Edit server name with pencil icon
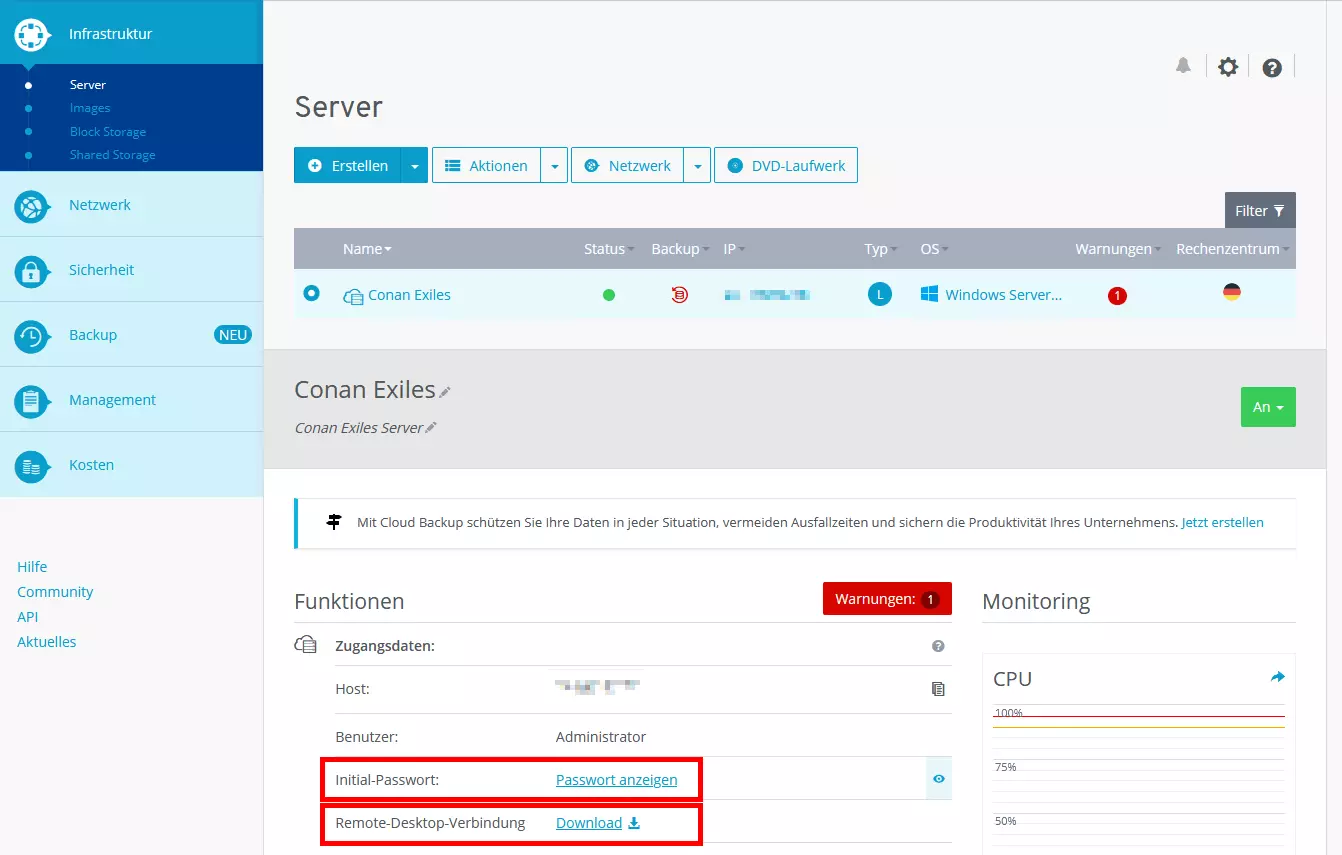1342x855 pixels. tap(445, 393)
